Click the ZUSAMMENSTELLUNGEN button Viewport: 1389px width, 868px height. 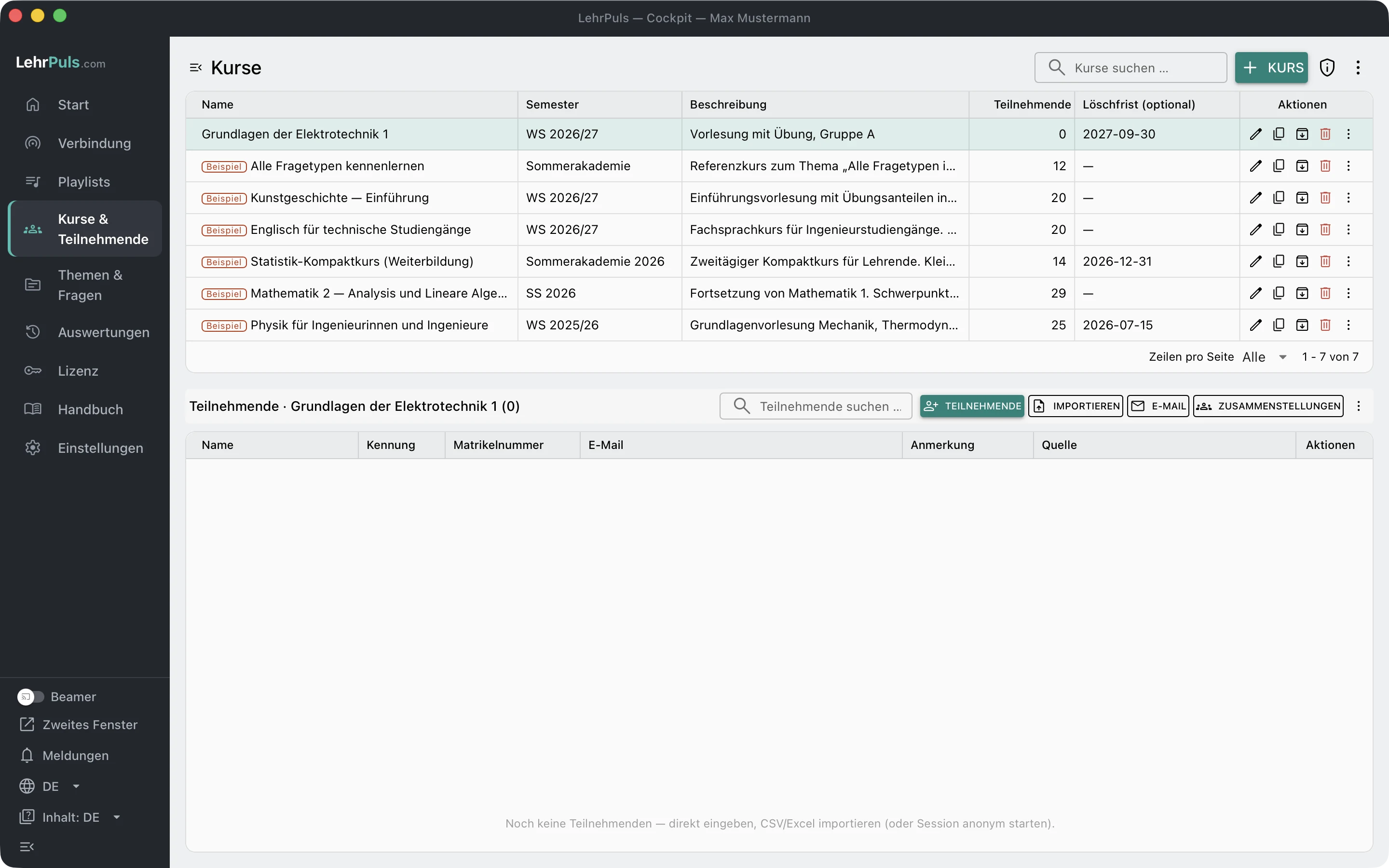click(1268, 407)
